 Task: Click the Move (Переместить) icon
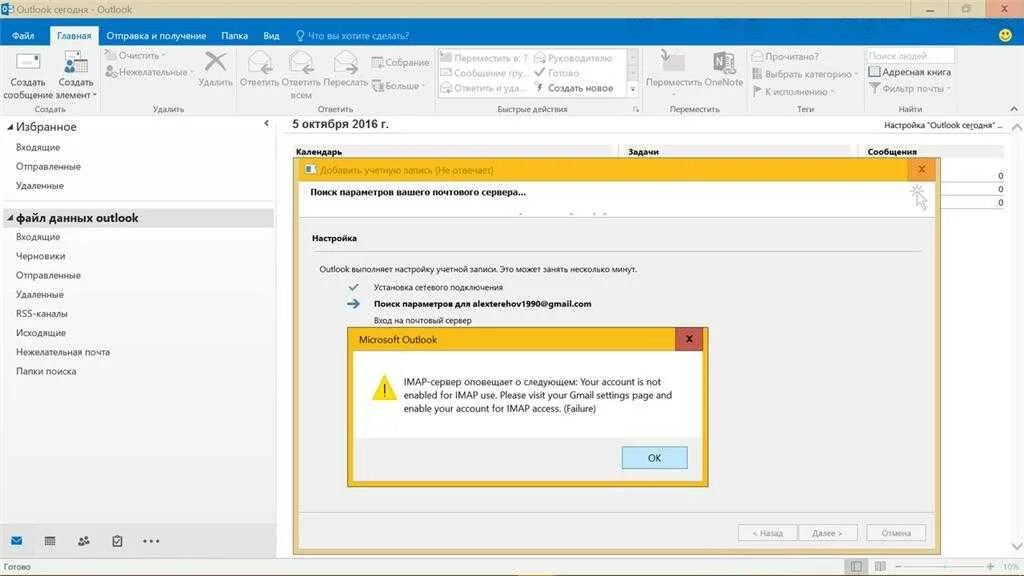point(673,63)
